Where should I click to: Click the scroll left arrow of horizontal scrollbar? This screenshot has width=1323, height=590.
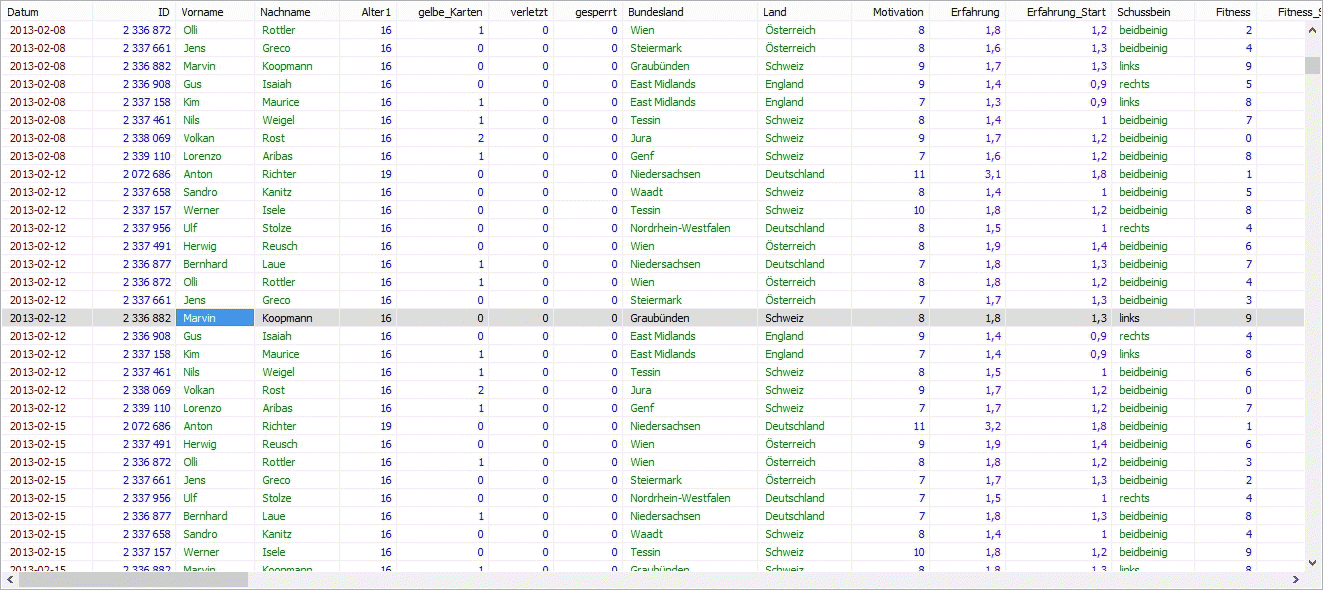(x=9, y=580)
